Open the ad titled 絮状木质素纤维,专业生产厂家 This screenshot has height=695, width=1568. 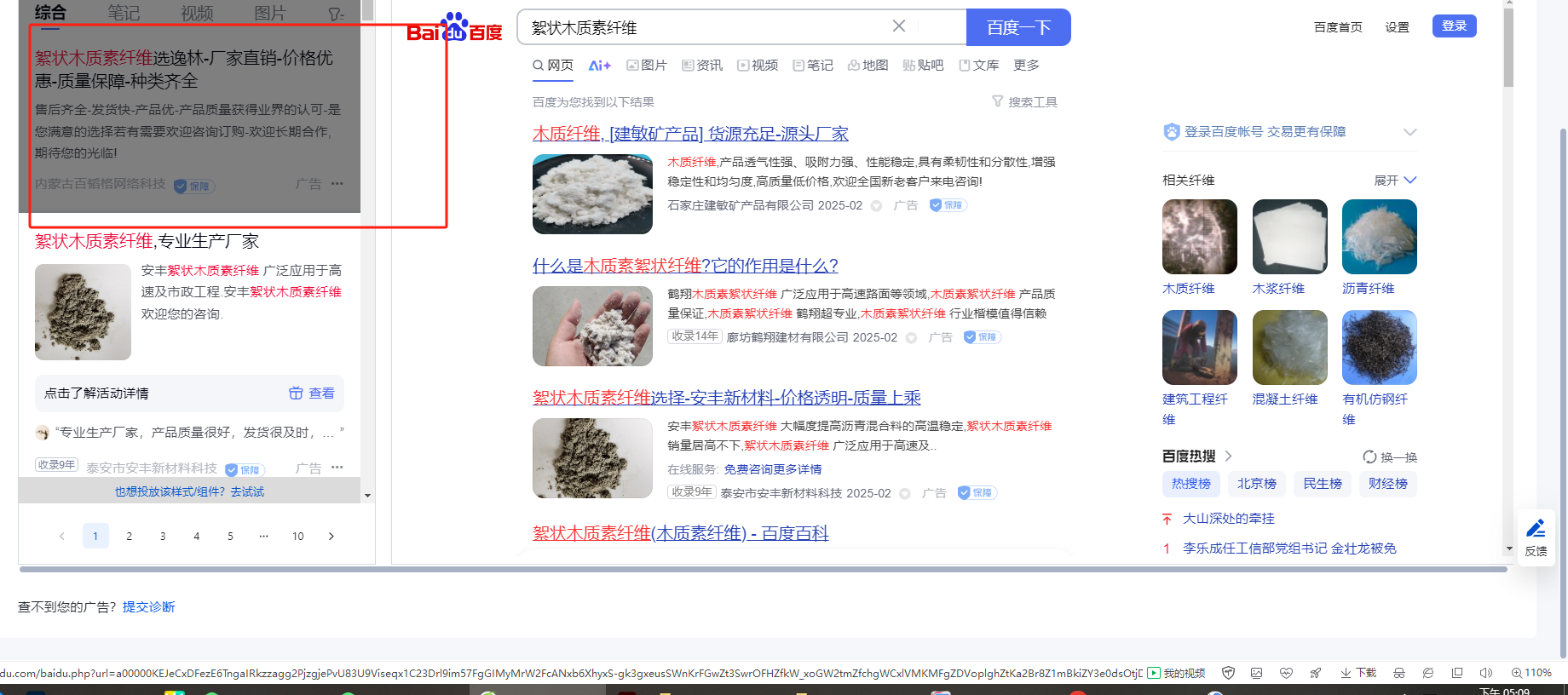click(x=147, y=241)
